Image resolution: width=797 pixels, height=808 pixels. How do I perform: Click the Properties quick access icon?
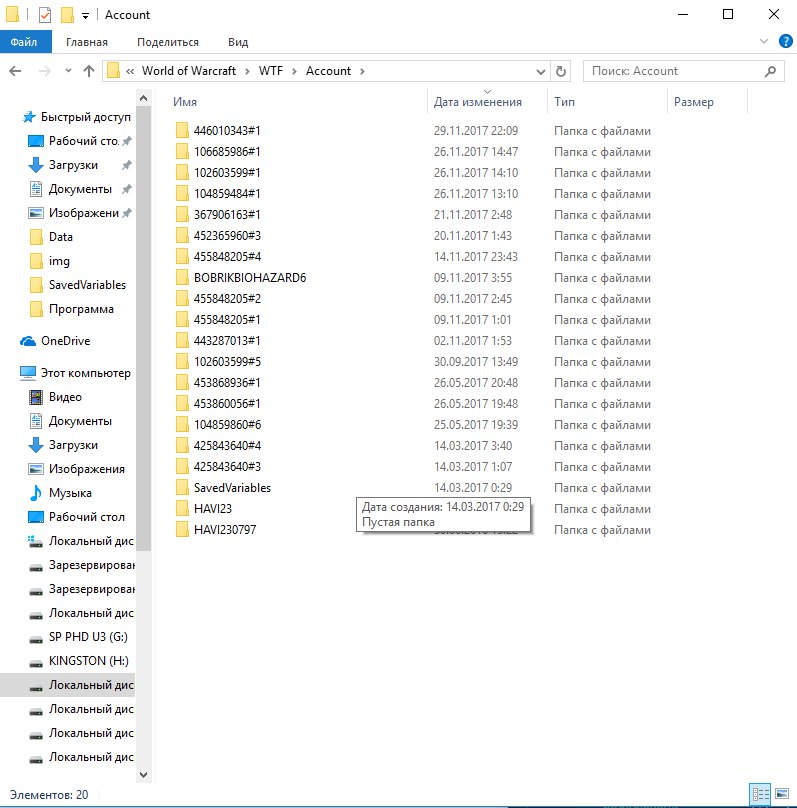point(45,15)
